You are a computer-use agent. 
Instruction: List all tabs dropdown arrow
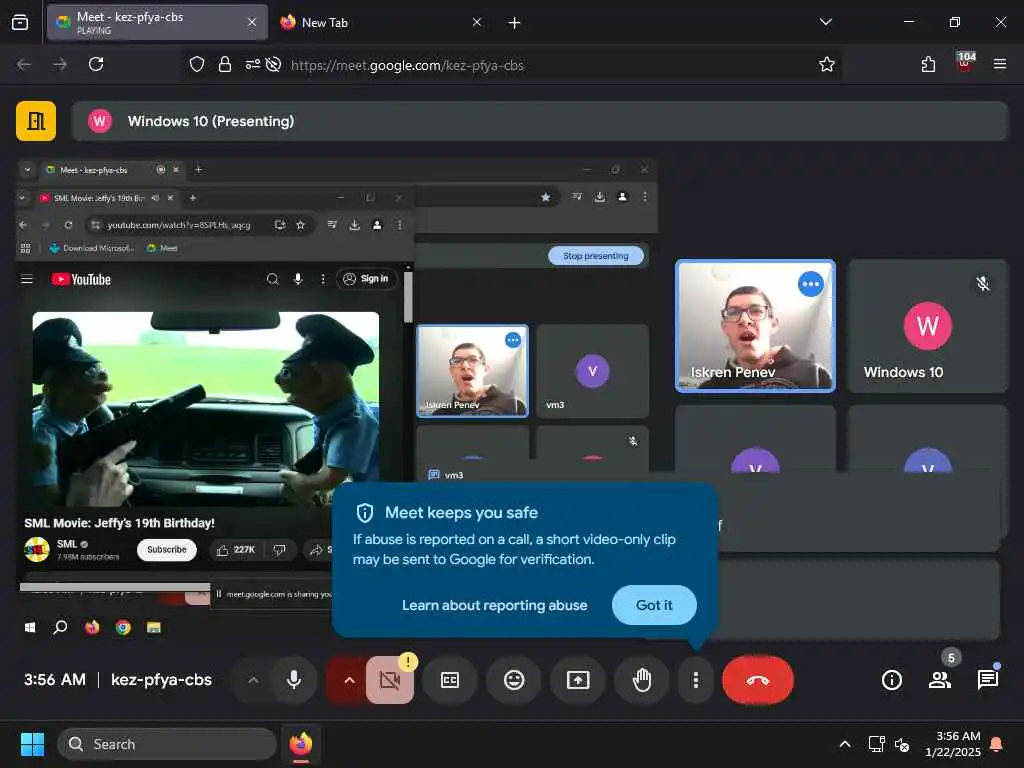(x=825, y=22)
